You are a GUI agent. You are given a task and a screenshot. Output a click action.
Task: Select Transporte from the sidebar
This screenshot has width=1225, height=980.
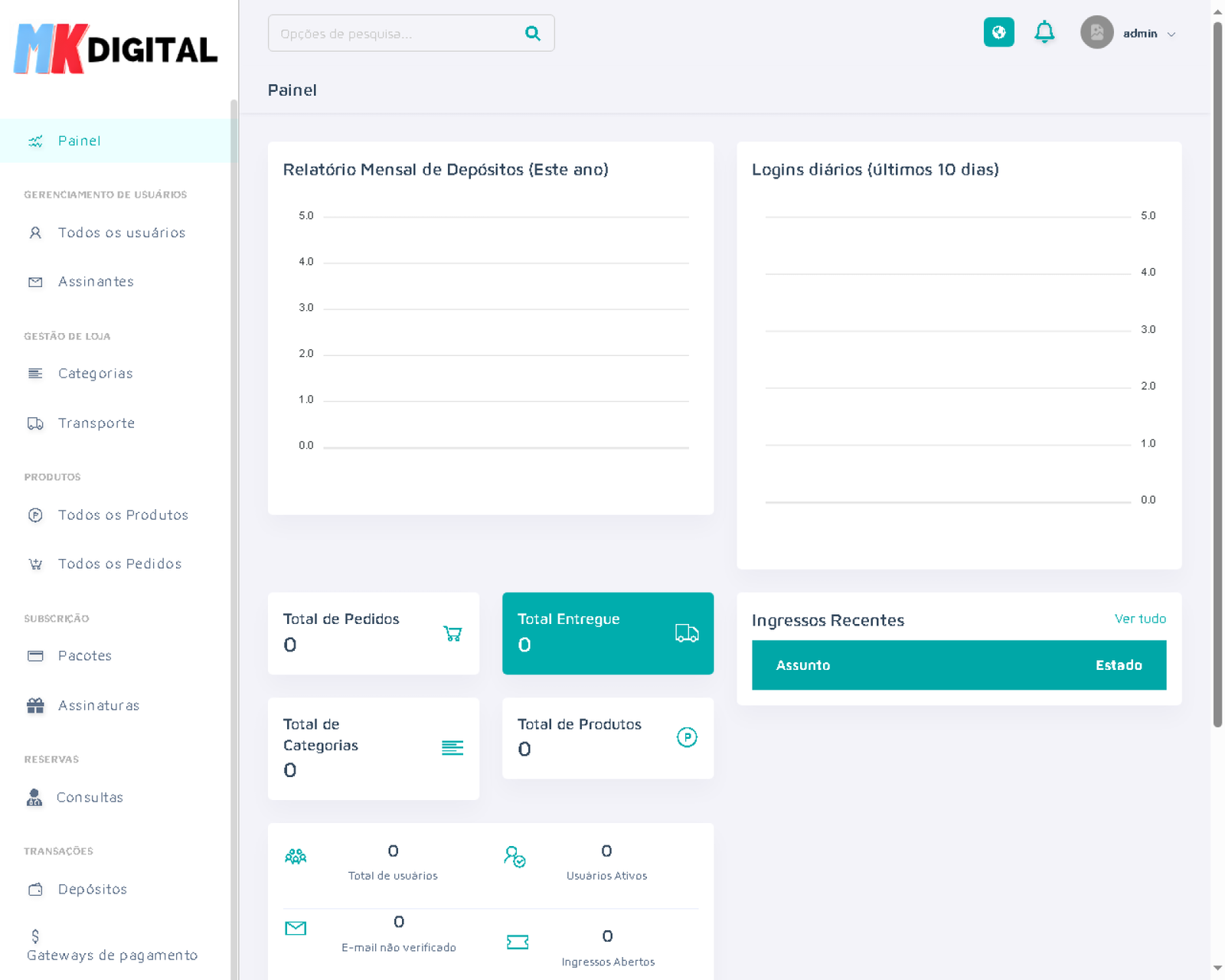tap(96, 423)
